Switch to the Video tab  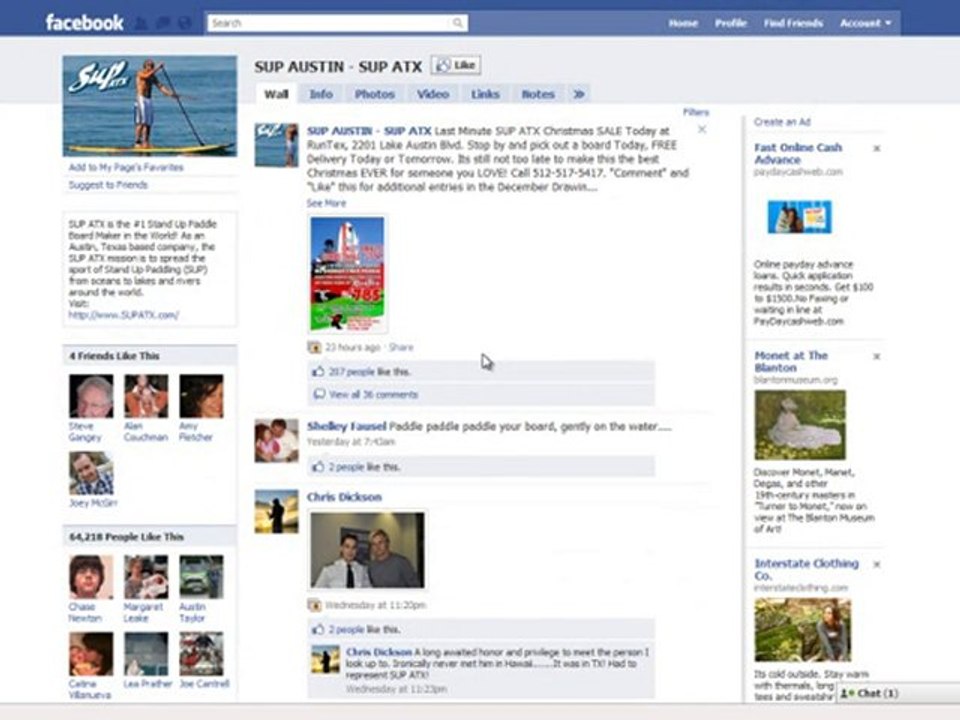pyautogui.click(x=433, y=94)
